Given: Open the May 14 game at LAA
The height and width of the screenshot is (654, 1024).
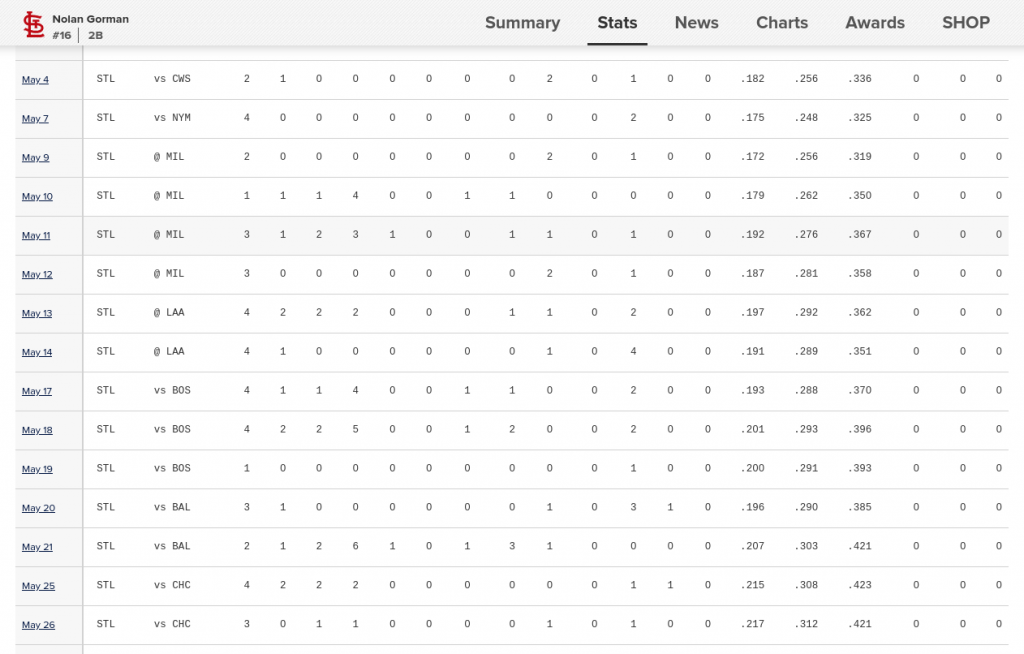Looking at the screenshot, I should pyautogui.click(x=36, y=352).
